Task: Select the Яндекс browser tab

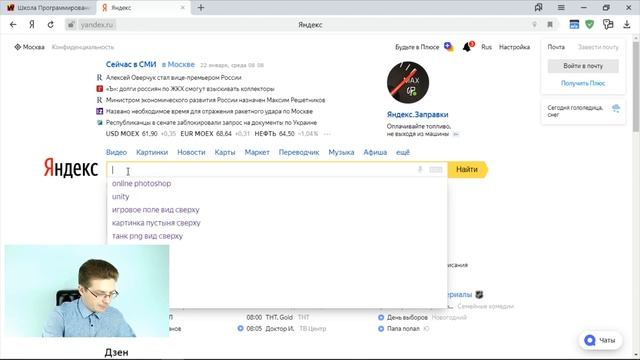Action: (x=143, y=8)
